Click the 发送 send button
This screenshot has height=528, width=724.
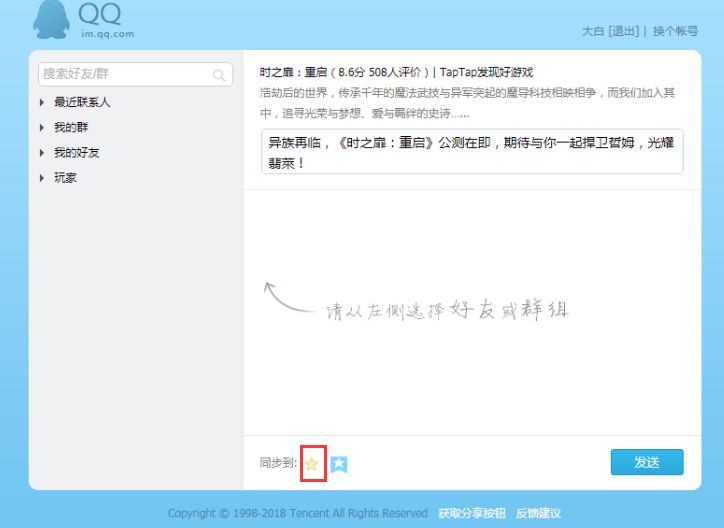(x=647, y=462)
